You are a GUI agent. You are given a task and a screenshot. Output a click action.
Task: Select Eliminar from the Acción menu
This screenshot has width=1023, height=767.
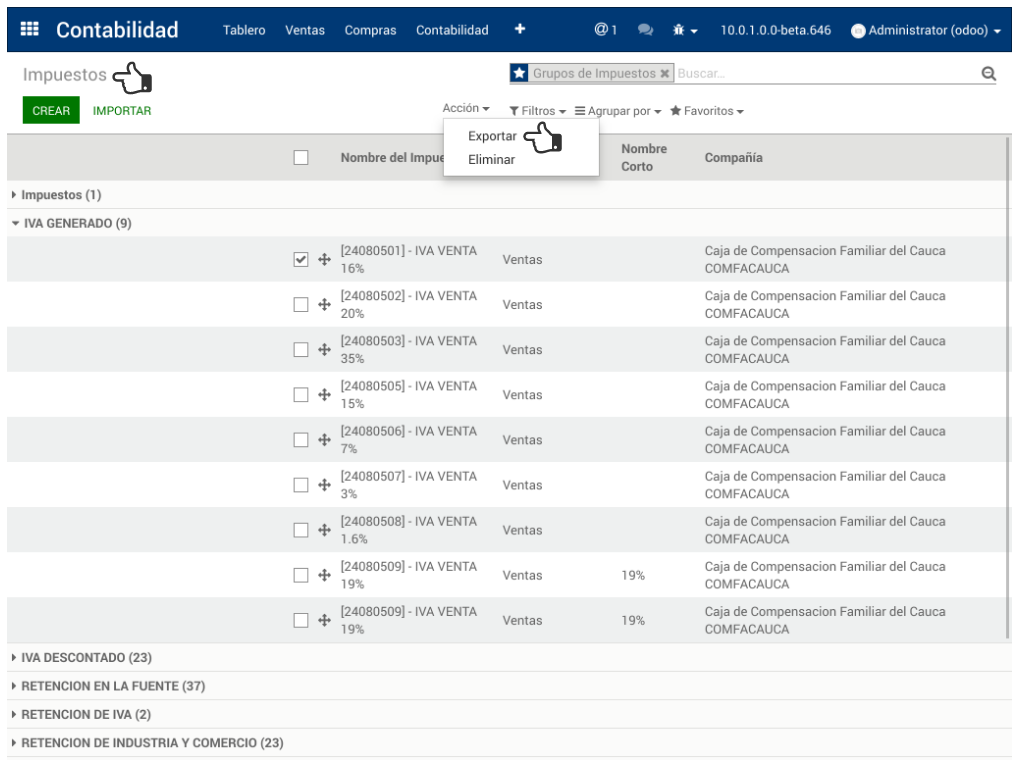(x=491, y=159)
